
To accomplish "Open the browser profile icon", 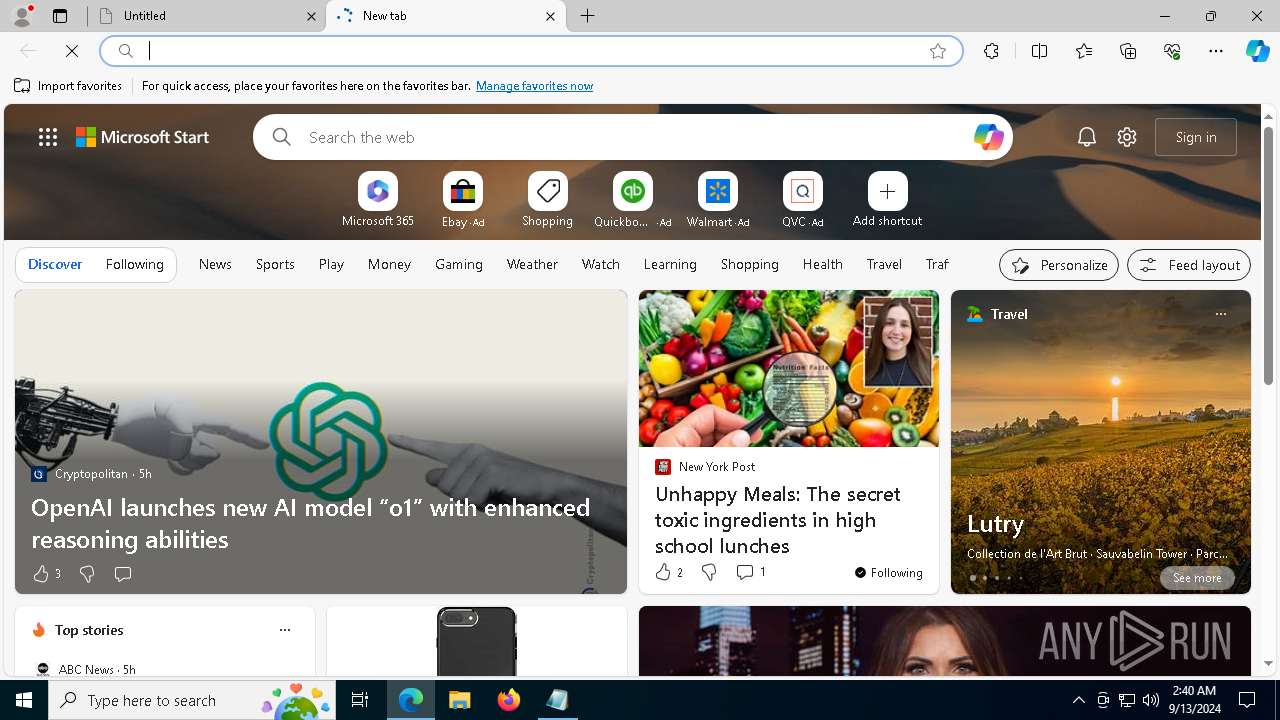I will coord(22,16).
